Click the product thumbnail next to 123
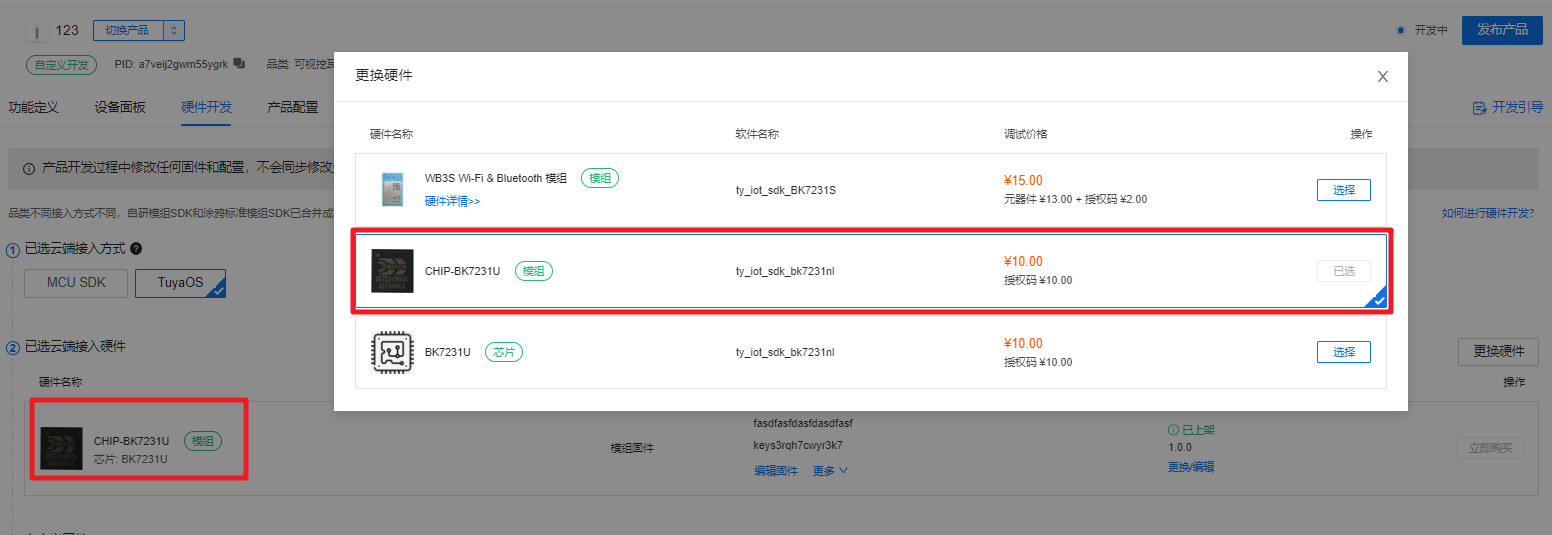This screenshot has height=535, width=1552. click(x=35, y=32)
